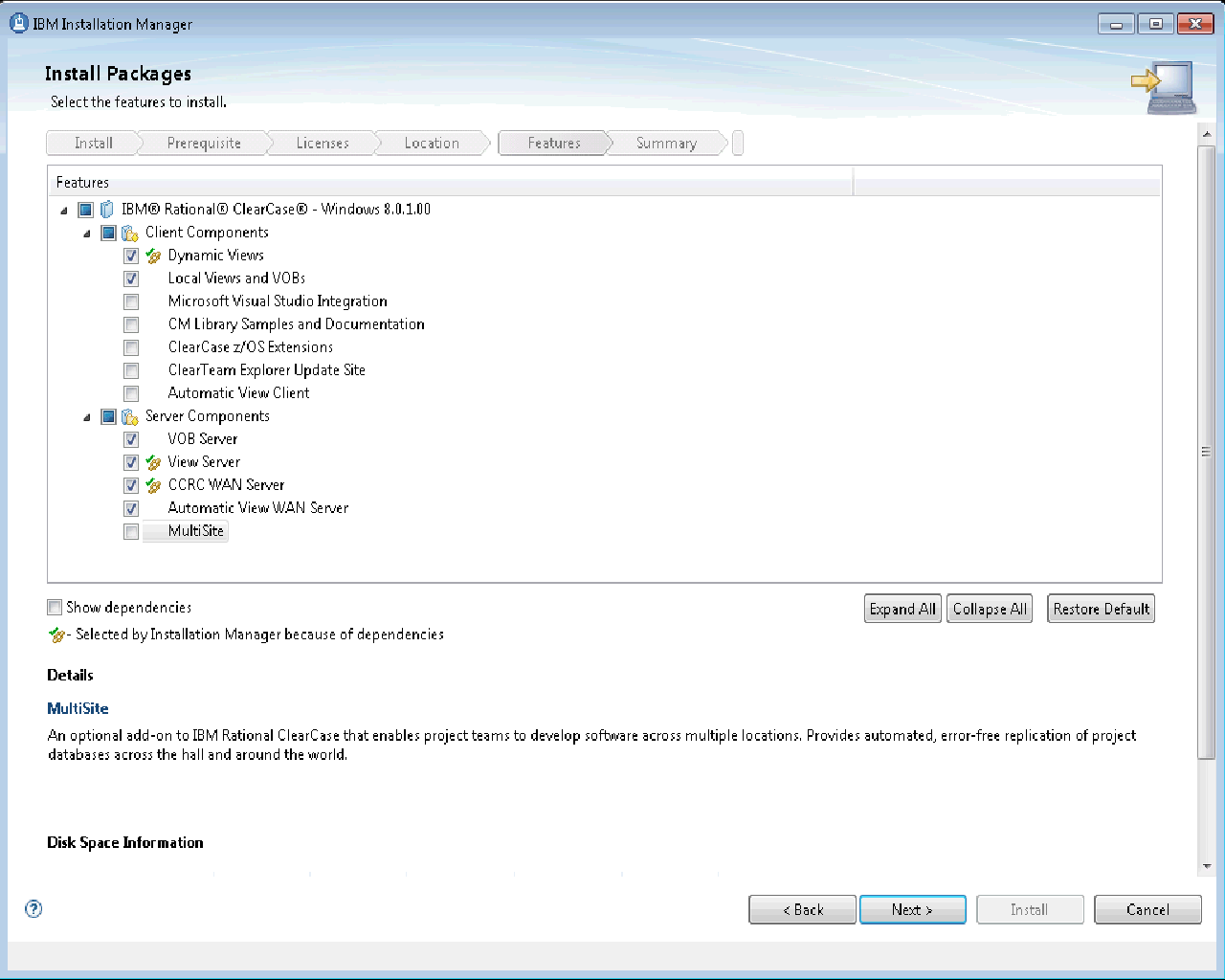Check ClearCase z/OS Extensions

click(x=131, y=347)
